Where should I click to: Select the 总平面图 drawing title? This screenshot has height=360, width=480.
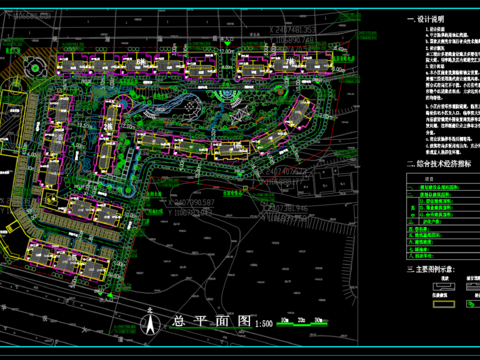click(x=212, y=321)
